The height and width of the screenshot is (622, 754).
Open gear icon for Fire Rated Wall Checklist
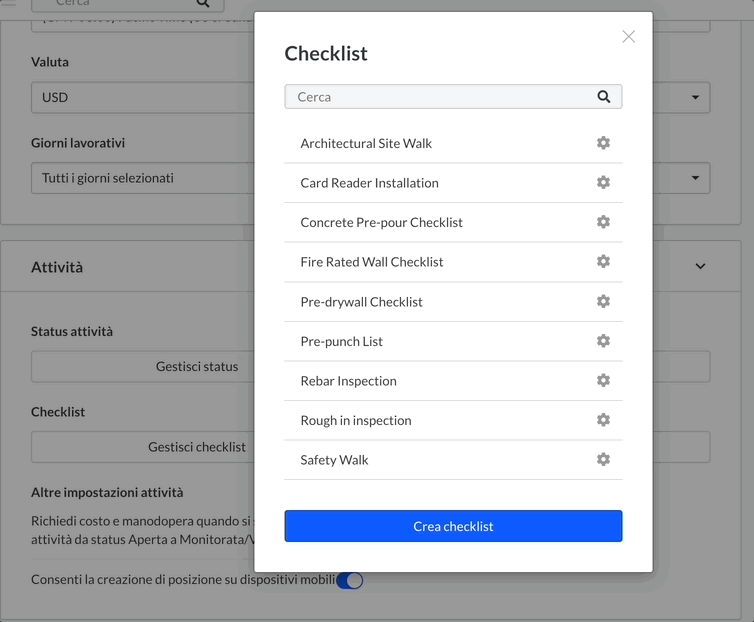[603, 261]
